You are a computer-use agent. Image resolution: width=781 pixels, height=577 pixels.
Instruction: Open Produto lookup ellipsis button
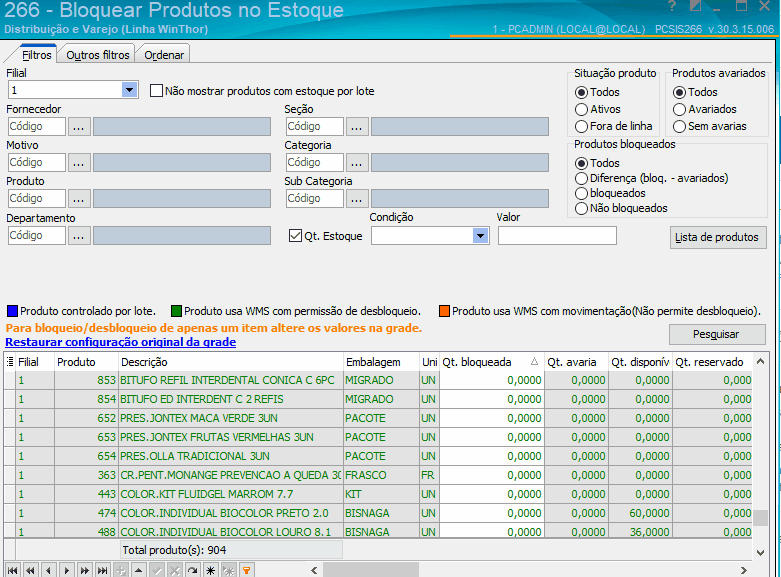click(79, 198)
